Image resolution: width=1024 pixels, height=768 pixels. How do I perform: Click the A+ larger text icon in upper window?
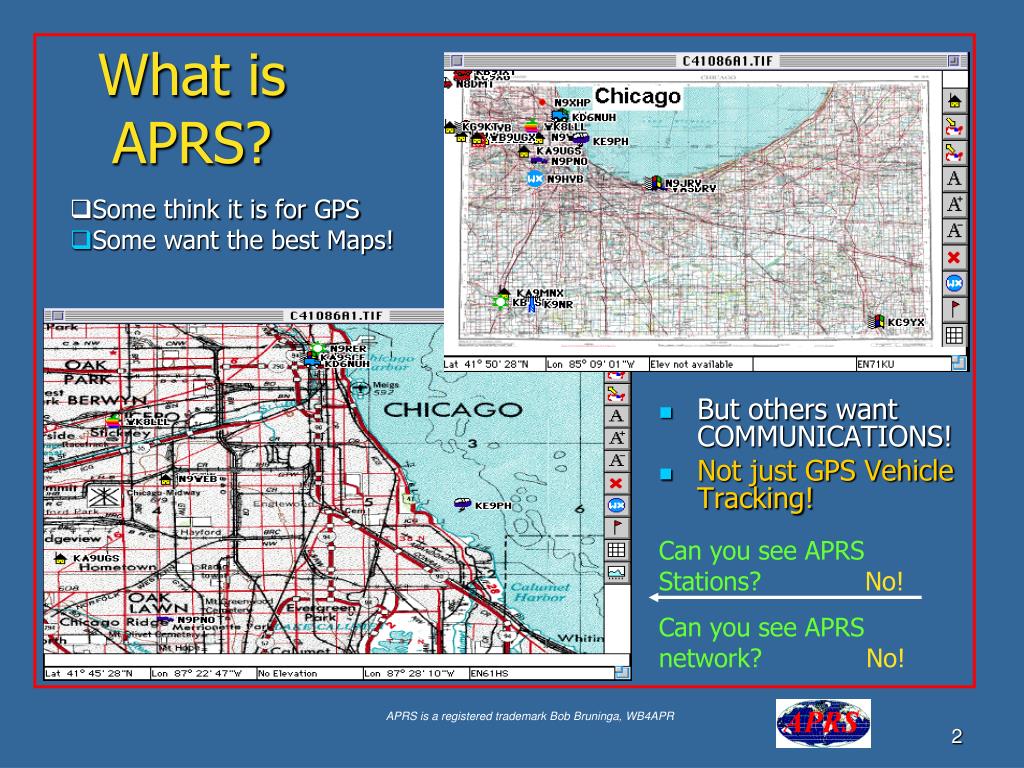[954, 205]
